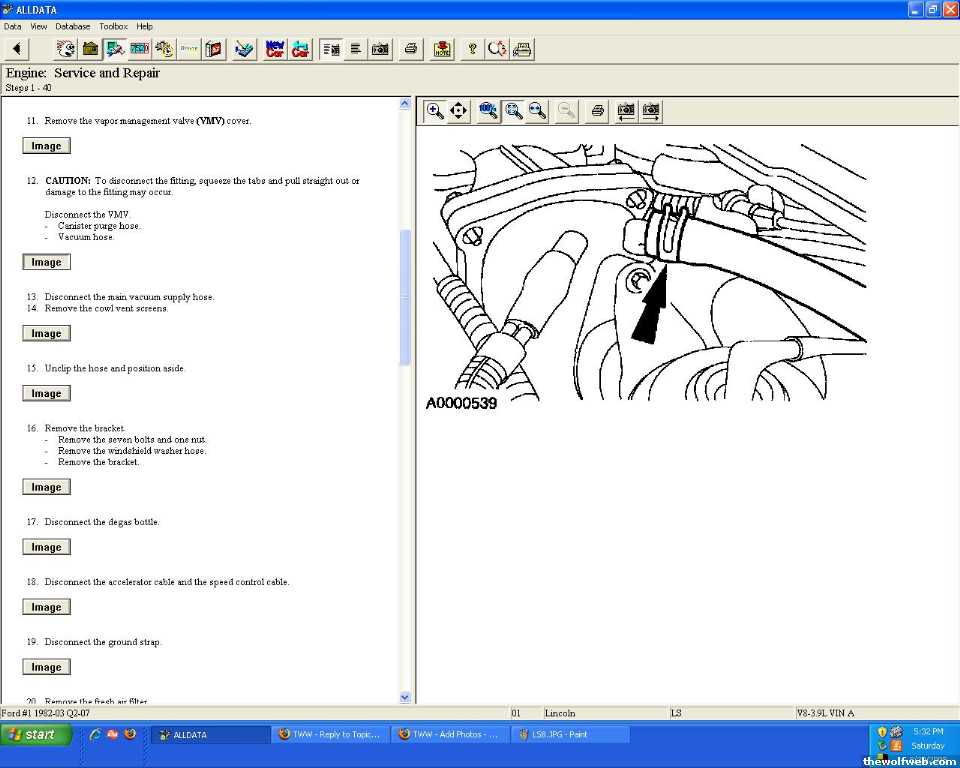Print the diagram from image toolbar
This screenshot has width=960, height=768.
tap(597, 111)
